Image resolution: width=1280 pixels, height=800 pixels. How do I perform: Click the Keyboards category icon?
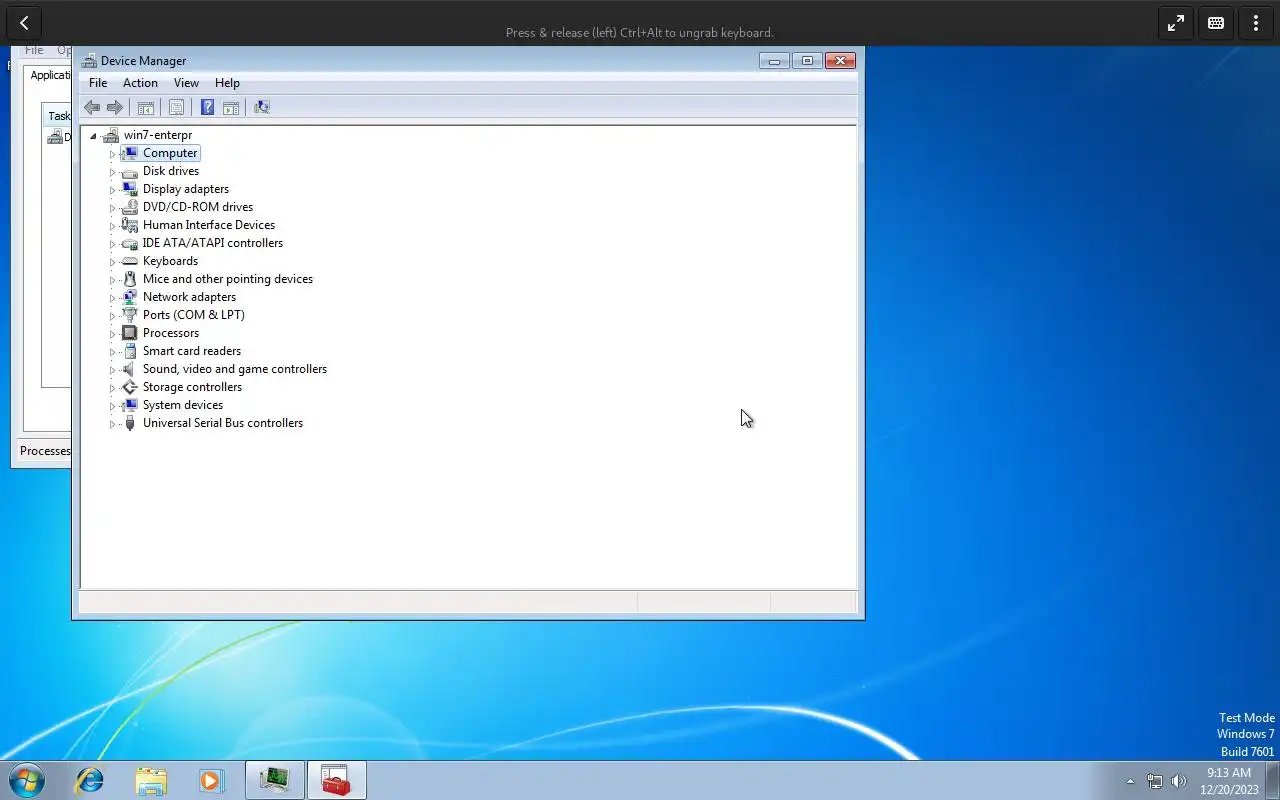point(129,261)
